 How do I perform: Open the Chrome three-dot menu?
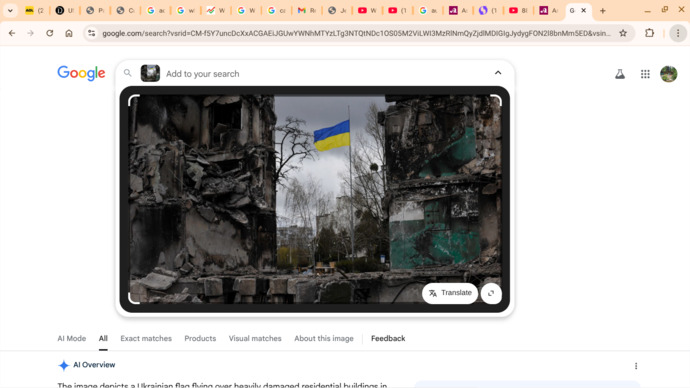678,33
